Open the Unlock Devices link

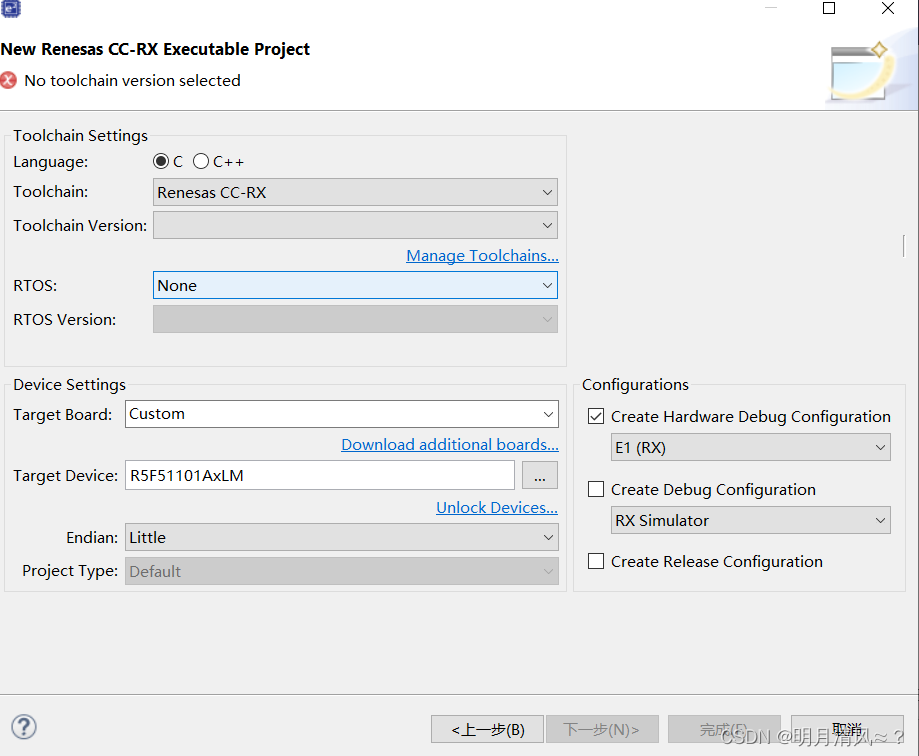tap(497, 508)
